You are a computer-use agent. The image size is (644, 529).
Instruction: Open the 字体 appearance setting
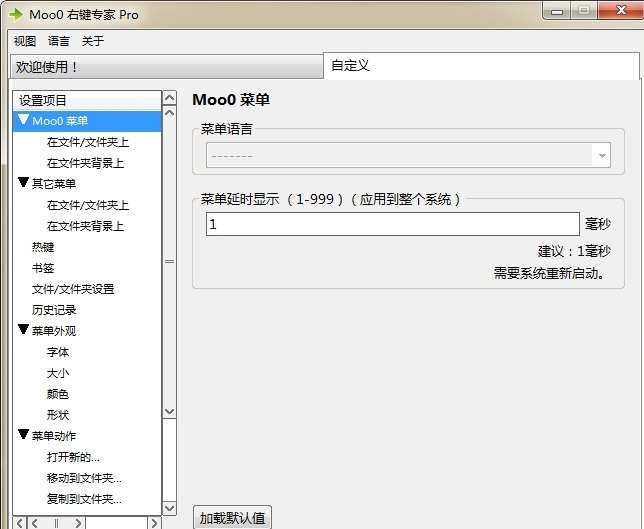58,352
